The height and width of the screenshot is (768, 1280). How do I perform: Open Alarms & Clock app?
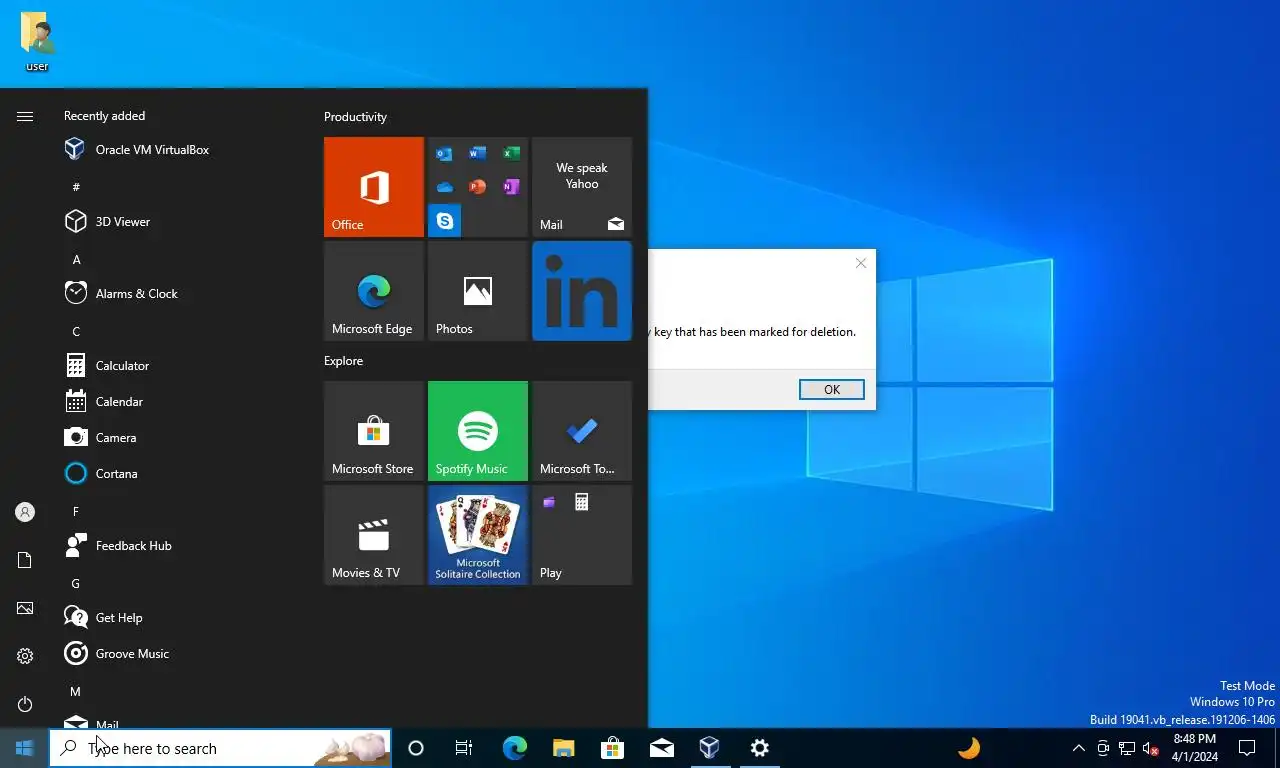click(180, 294)
